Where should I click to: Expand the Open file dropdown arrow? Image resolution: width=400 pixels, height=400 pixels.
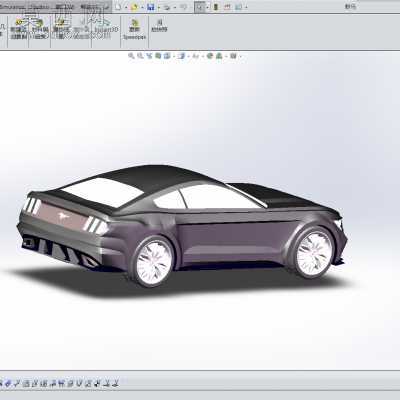pos(142,7)
